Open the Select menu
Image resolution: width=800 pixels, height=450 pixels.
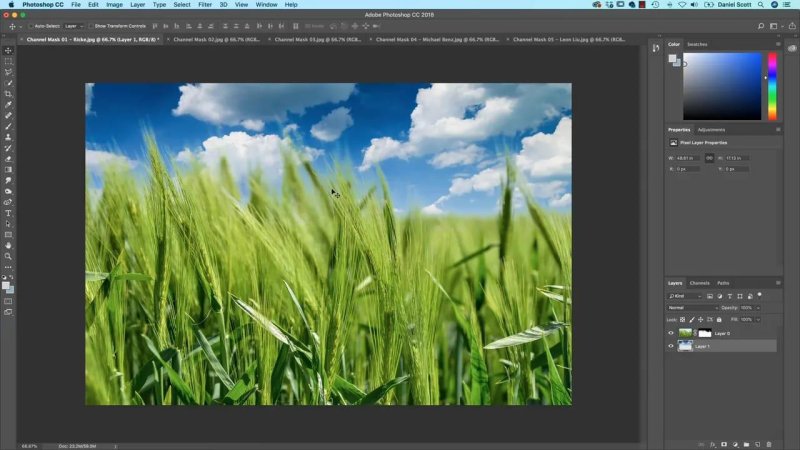click(182, 5)
